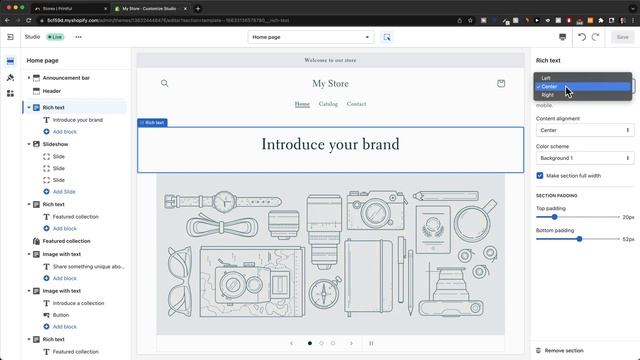Reload the browser page
The image size is (640, 360).
[x=29, y=20]
